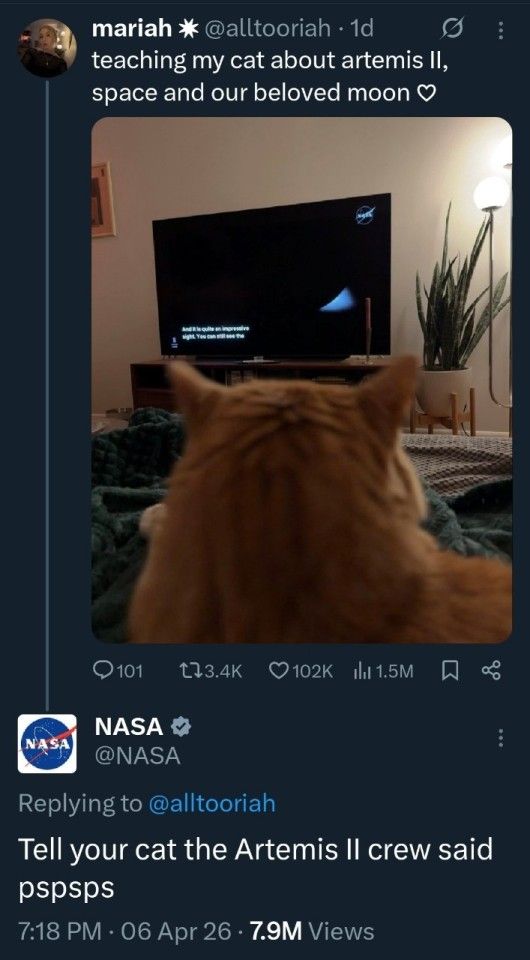
Task: Open the NASA logo avatar
Action: 47,743
